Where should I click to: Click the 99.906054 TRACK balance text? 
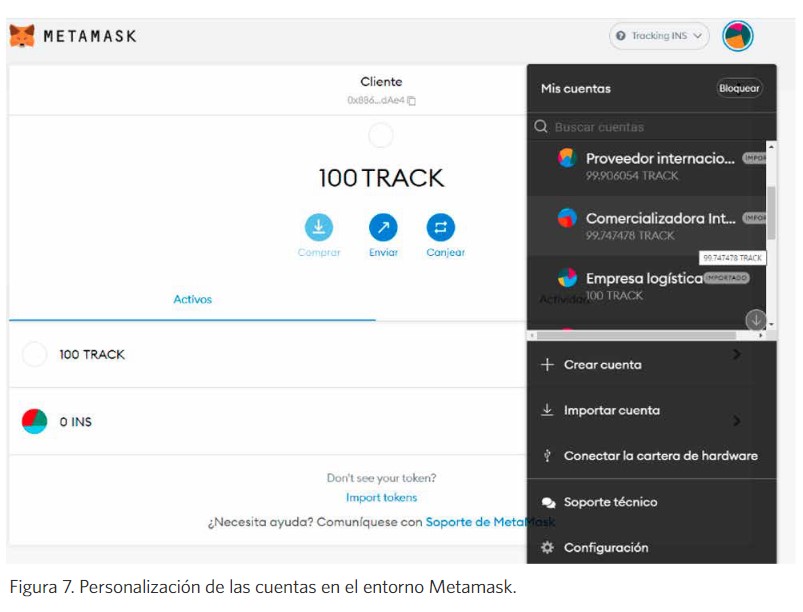632,176
